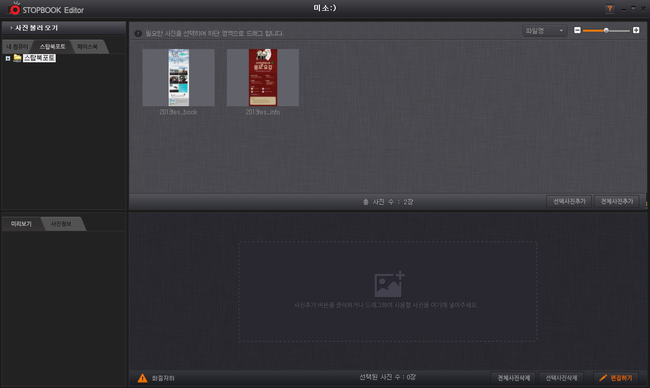The height and width of the screenshot is (388, 650).
Task: Click the 선택사진추가 button
Action: [x=569, y=201]
